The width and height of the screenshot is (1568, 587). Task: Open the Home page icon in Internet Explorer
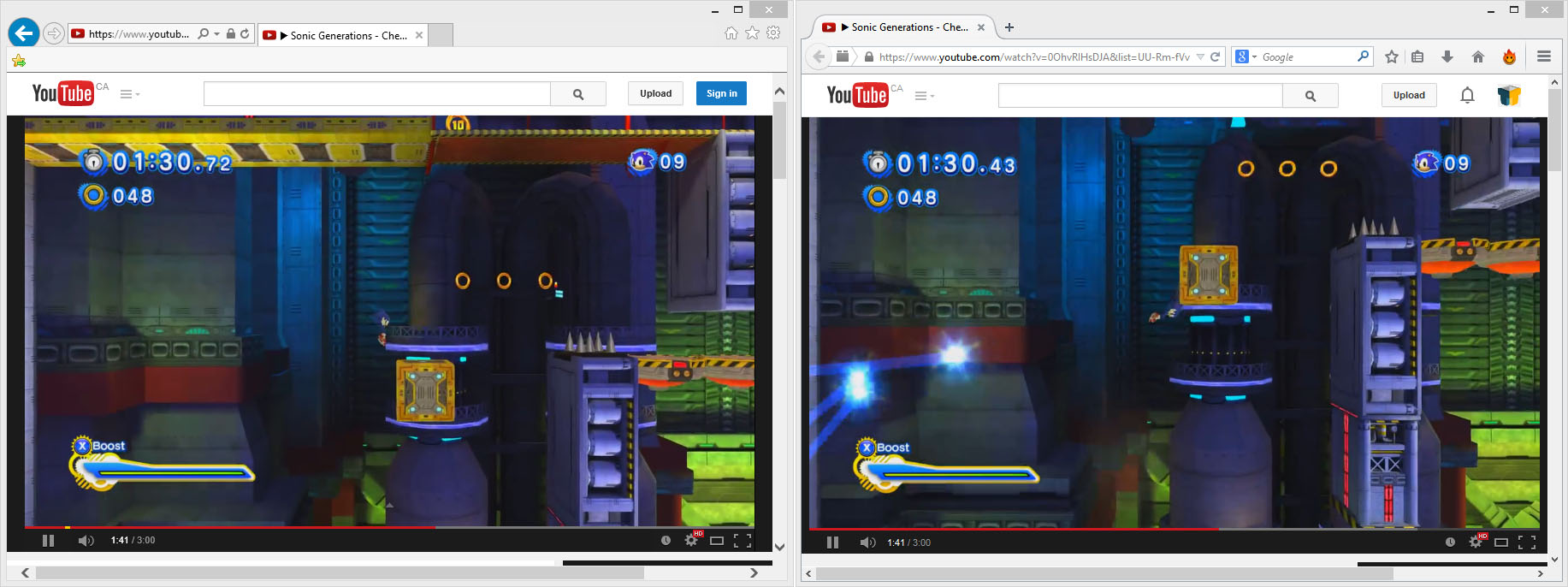(x=731, y=33)
